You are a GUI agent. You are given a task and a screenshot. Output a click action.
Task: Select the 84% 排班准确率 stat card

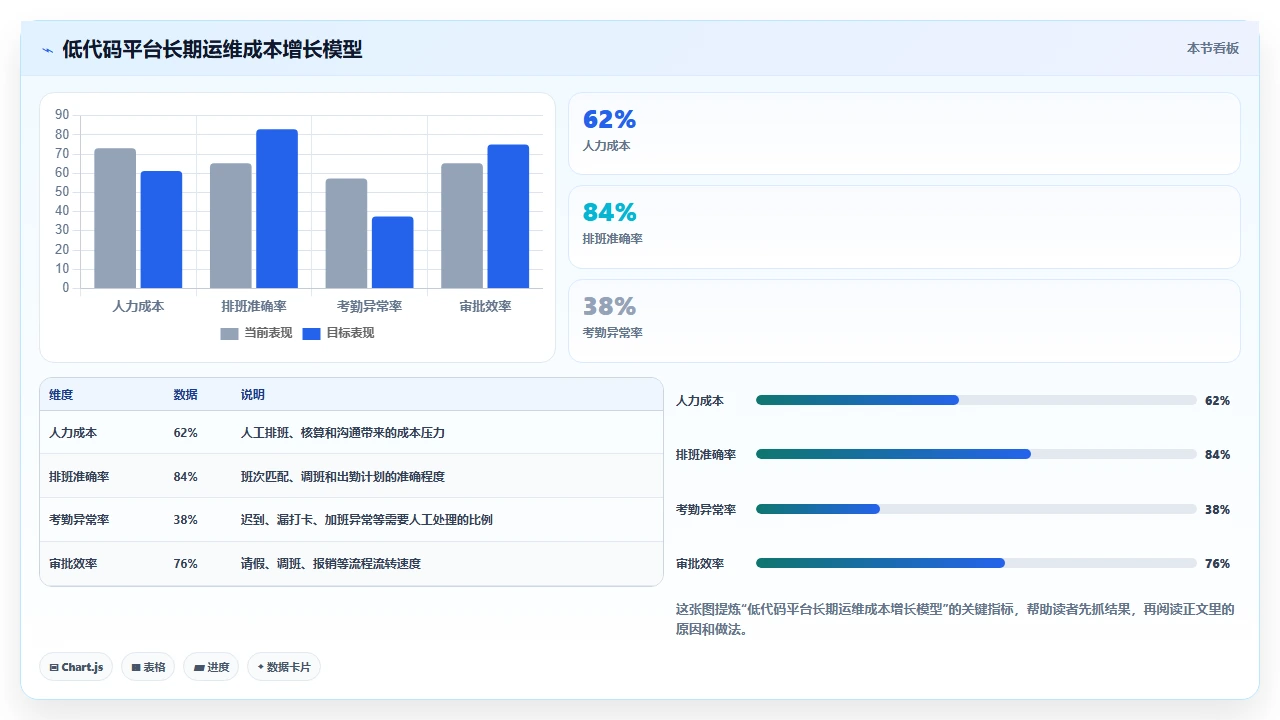tap(904, 227)
